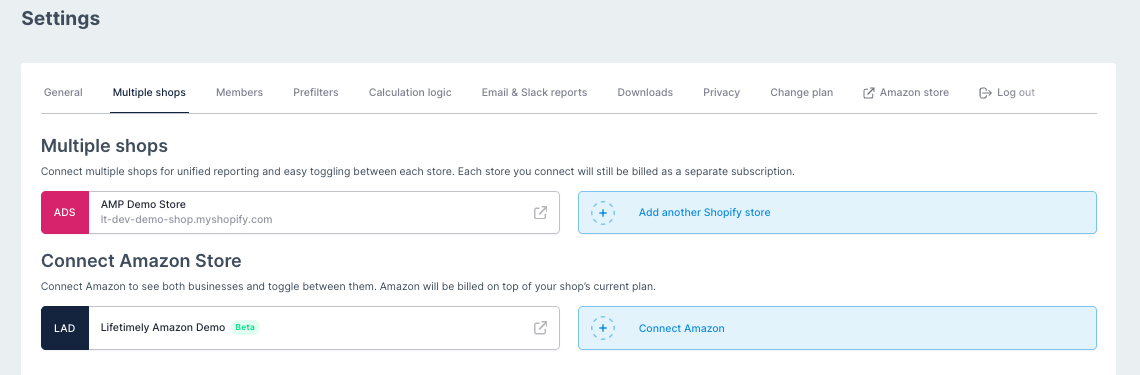The height and width of the screenshot is (375, 1140).
Task: Click the dashed plus icon for Shopify store
Action: [603, 213]
